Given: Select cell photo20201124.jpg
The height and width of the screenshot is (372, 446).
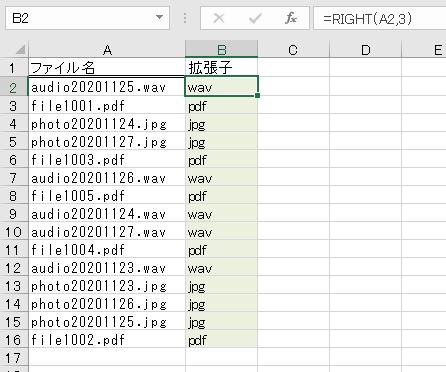Looking at the screenshot, I should click(x=107, y=123).
